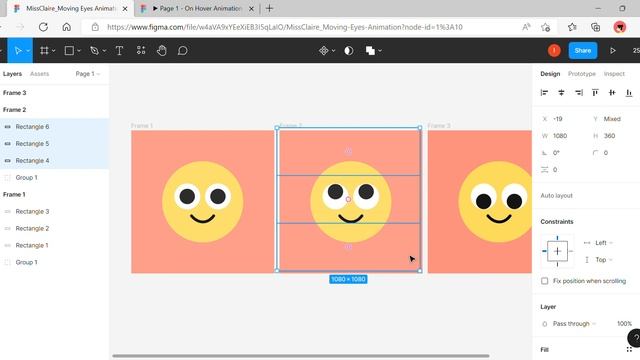This screenshot has width=640, height=360.
Task: Click the orange user avatar
Action: pyautogui.click(x=554, y=51)
